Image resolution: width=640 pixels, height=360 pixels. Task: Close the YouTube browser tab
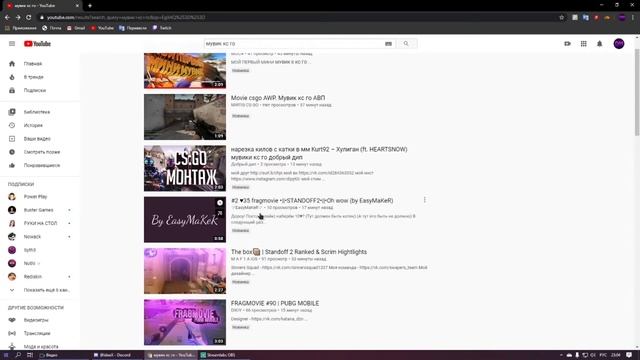(x=78, y=6)
